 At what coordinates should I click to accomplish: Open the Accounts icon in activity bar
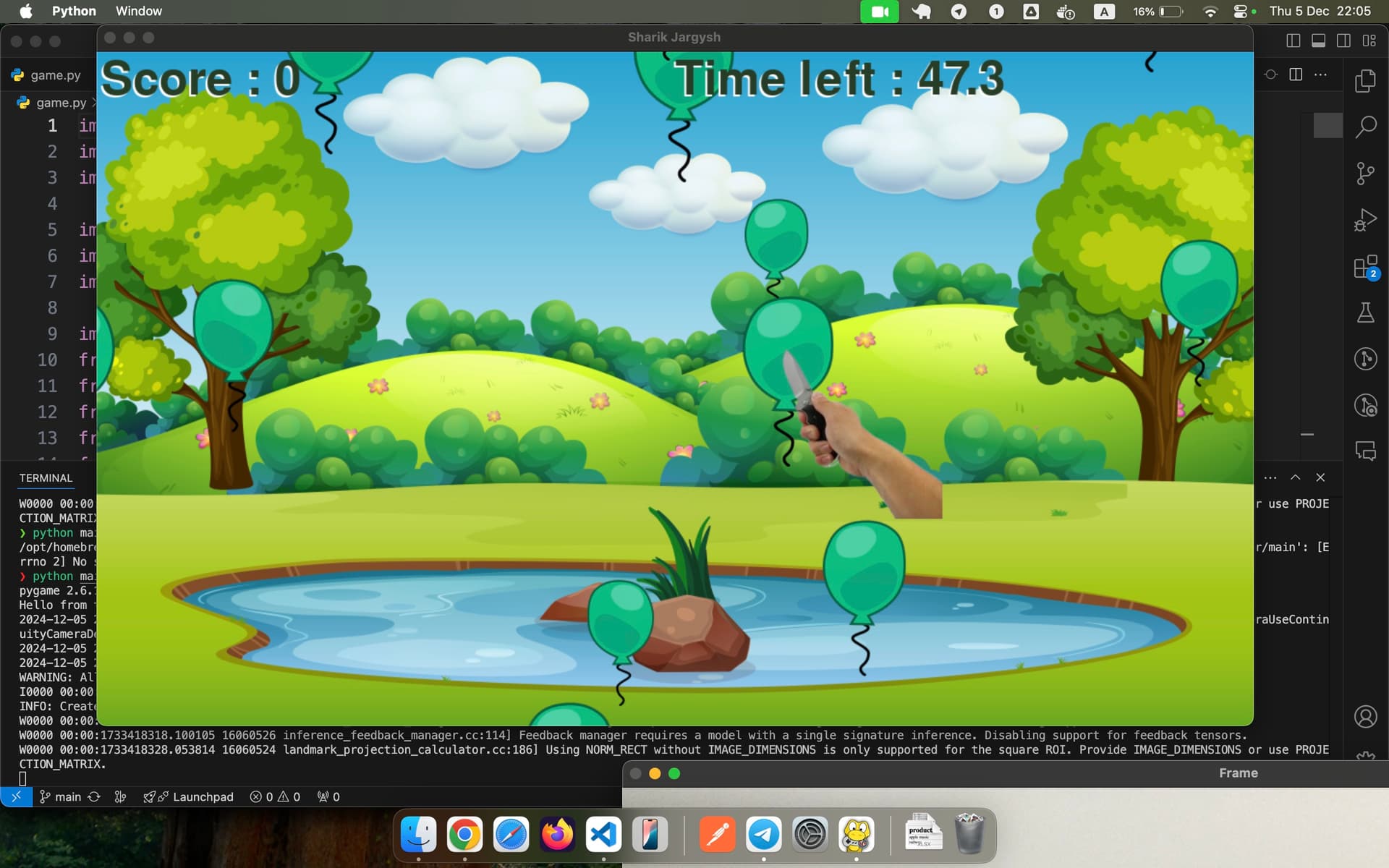point(1365,717)
